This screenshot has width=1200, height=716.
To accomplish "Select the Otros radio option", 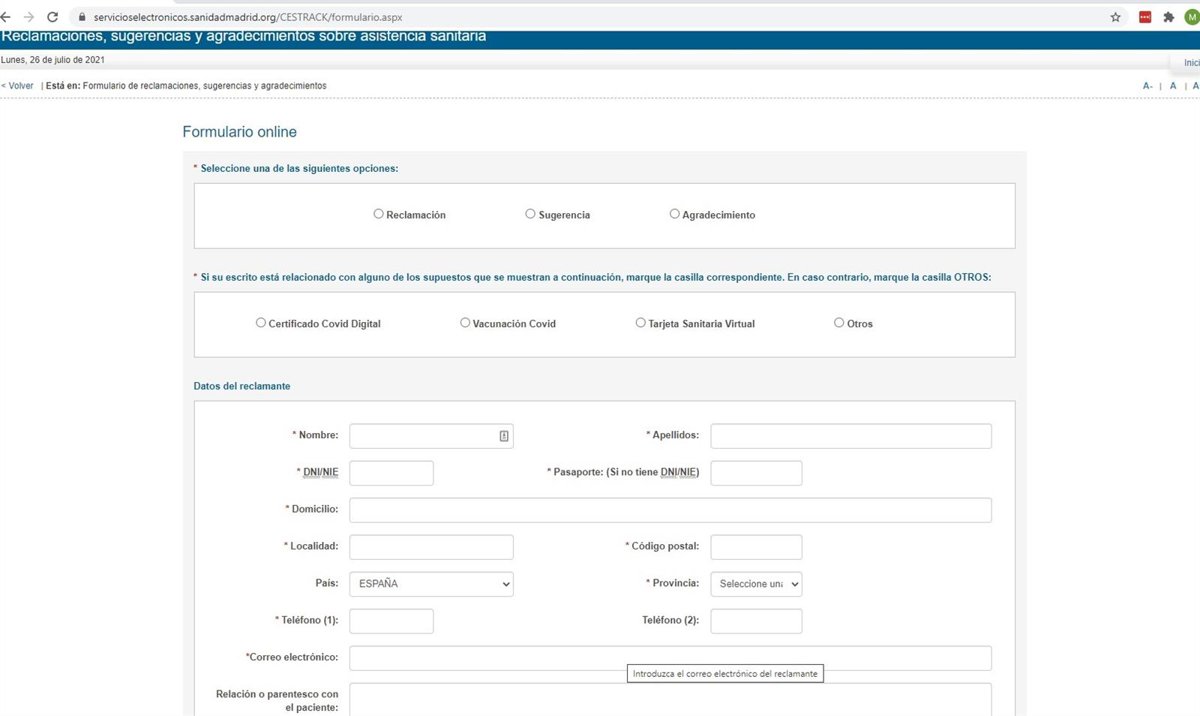I will pyautogui.click(x=839, y=323).
